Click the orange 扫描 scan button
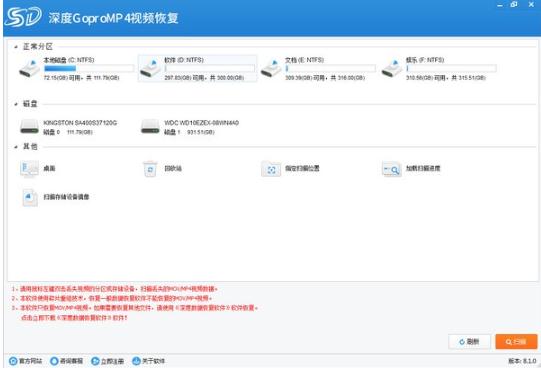The image size is (541, 368). click(x=516, y=341)
